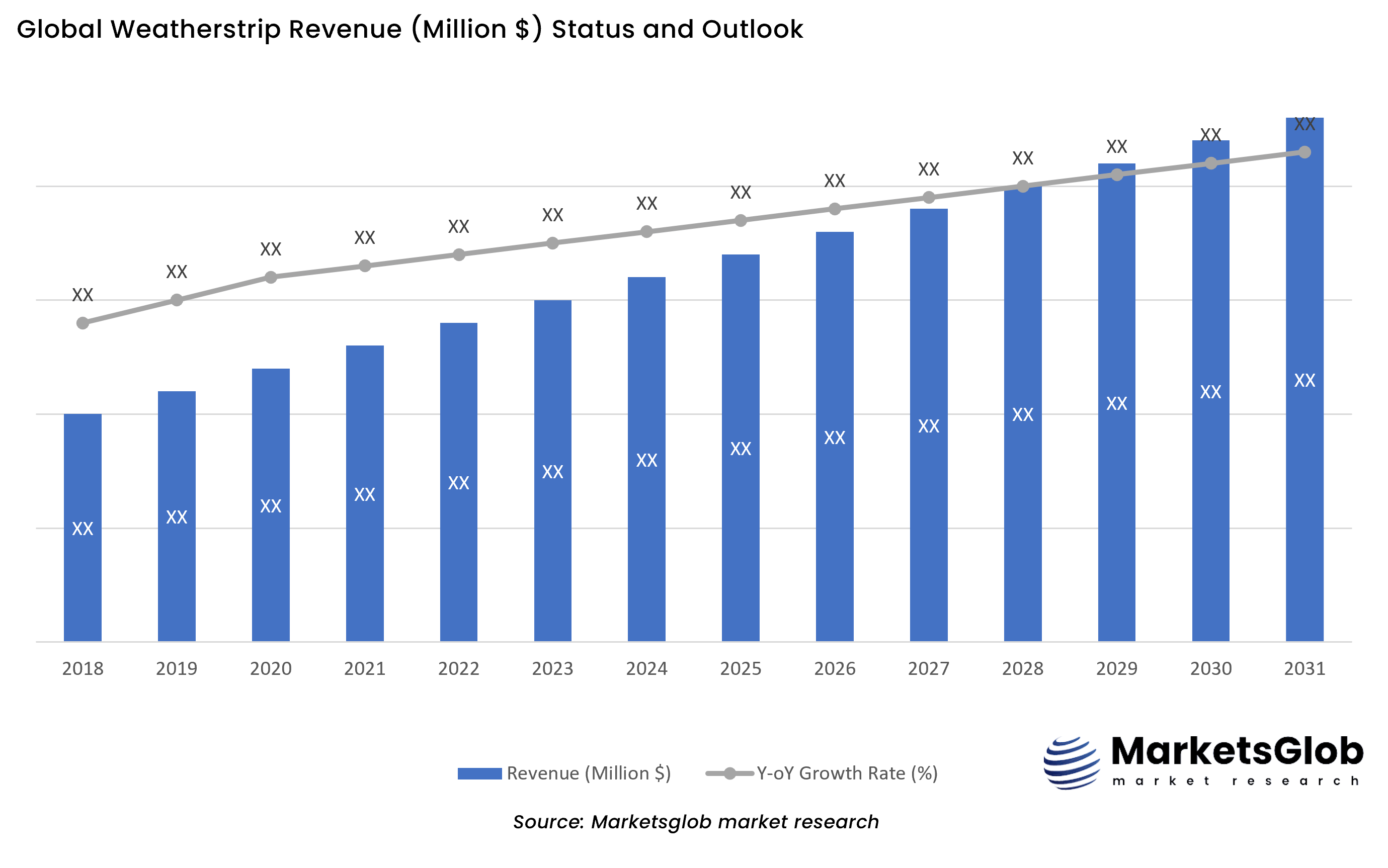
Task: Click the MarketsGlob brand name text
Action: click(1238, 751)
